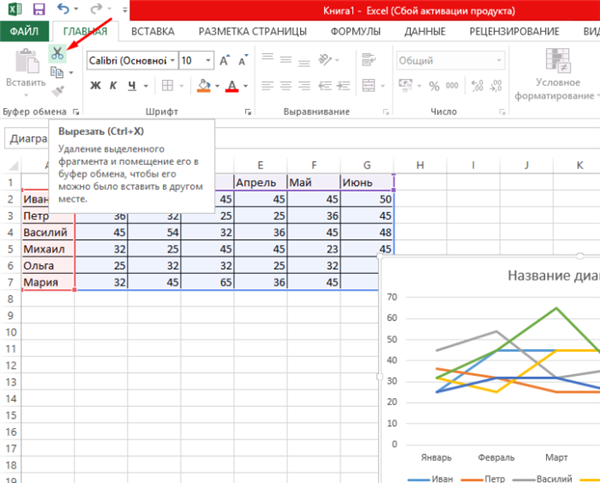Click the Undo arrow icon
This screenshot has width=600, height=483.
(x=62, y=8)
